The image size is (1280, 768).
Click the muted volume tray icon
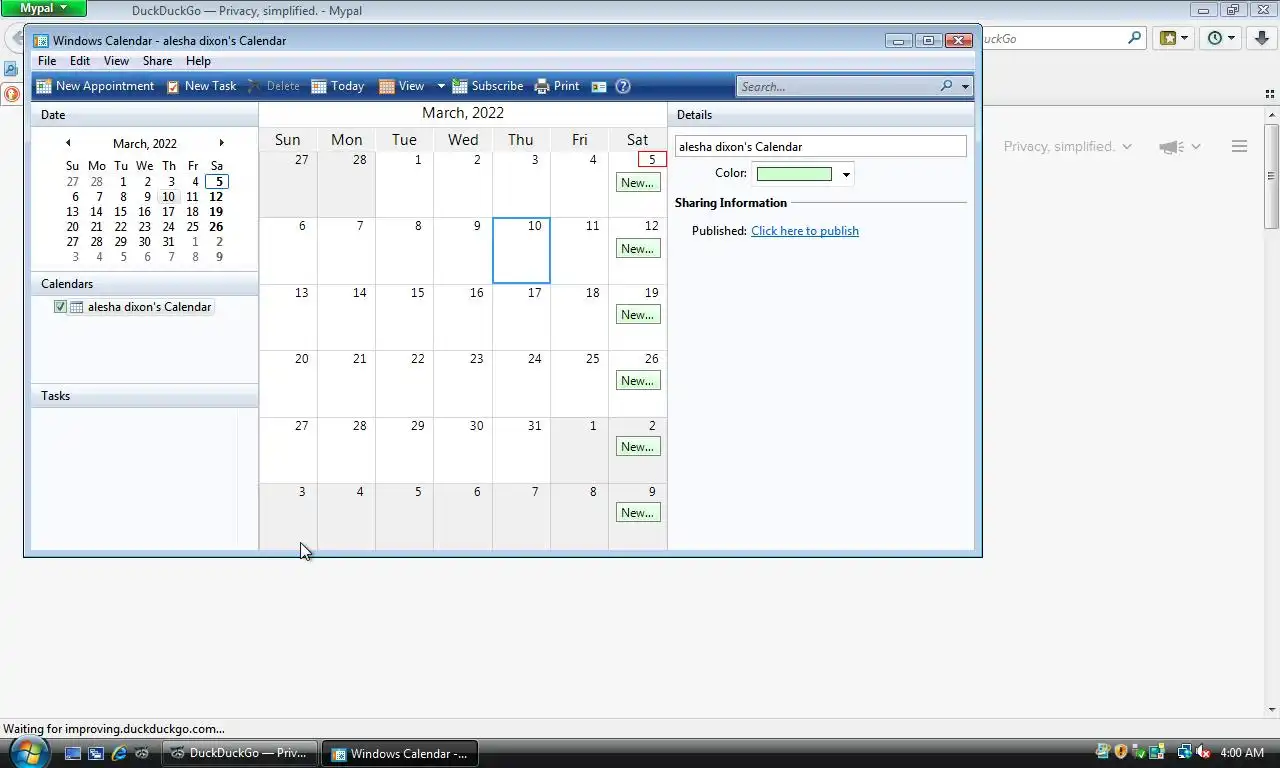coord(1203,752)
